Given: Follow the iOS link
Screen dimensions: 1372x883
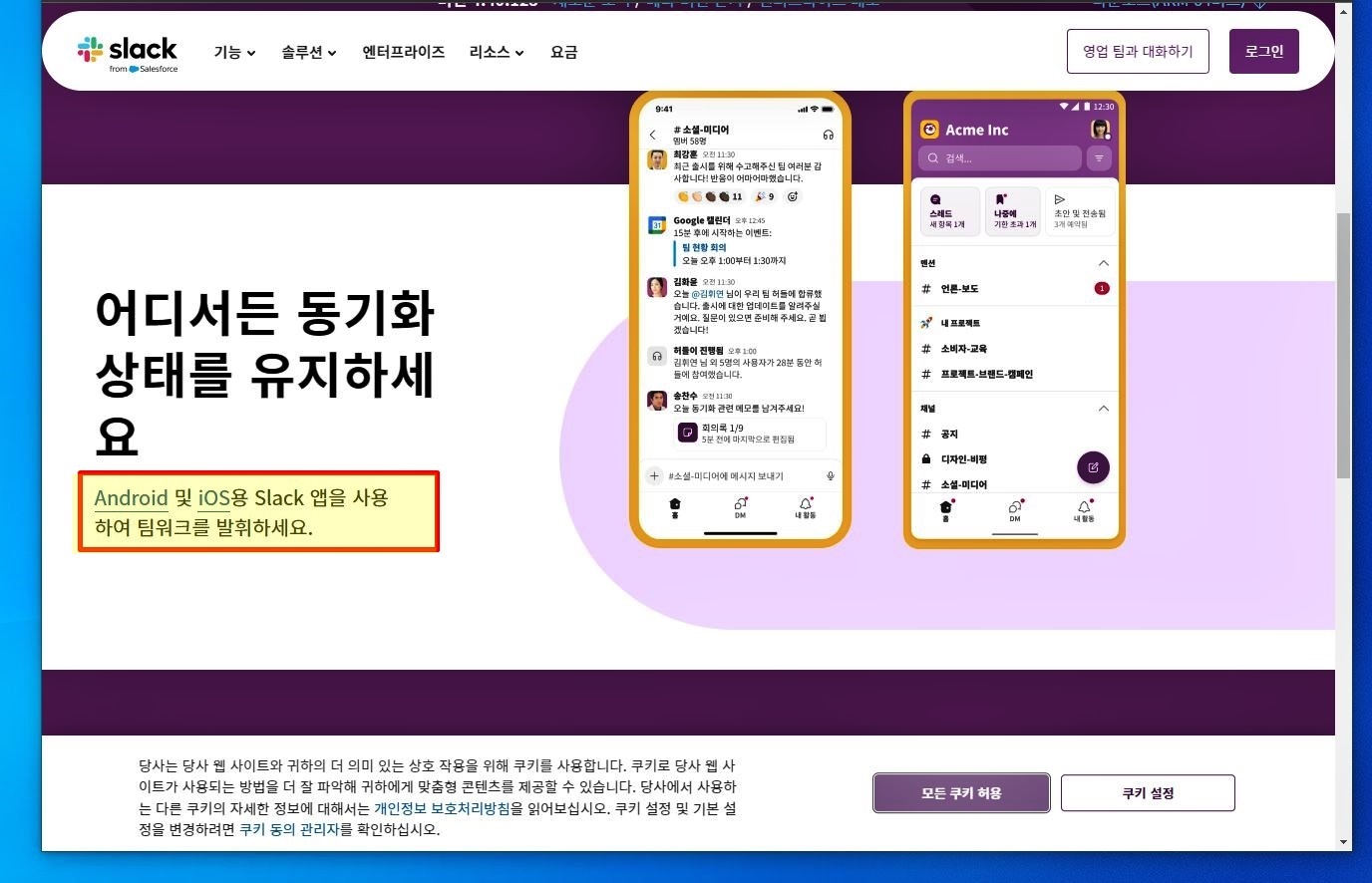Looking at the screenshot, I should 213,497.
